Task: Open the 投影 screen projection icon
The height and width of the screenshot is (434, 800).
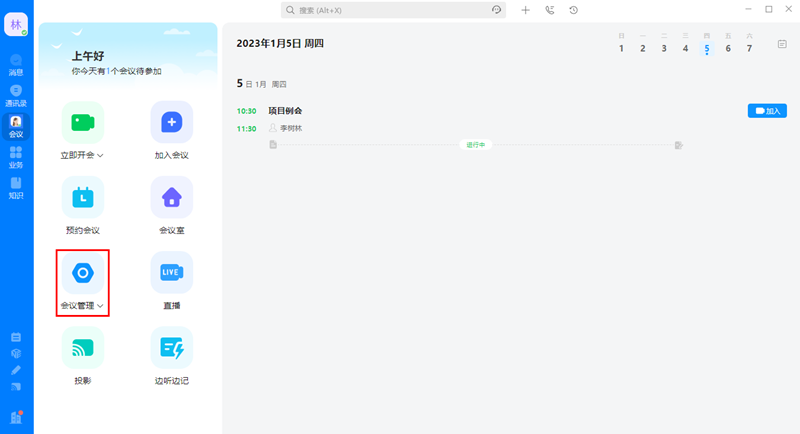Action: (x=83, y=348)
